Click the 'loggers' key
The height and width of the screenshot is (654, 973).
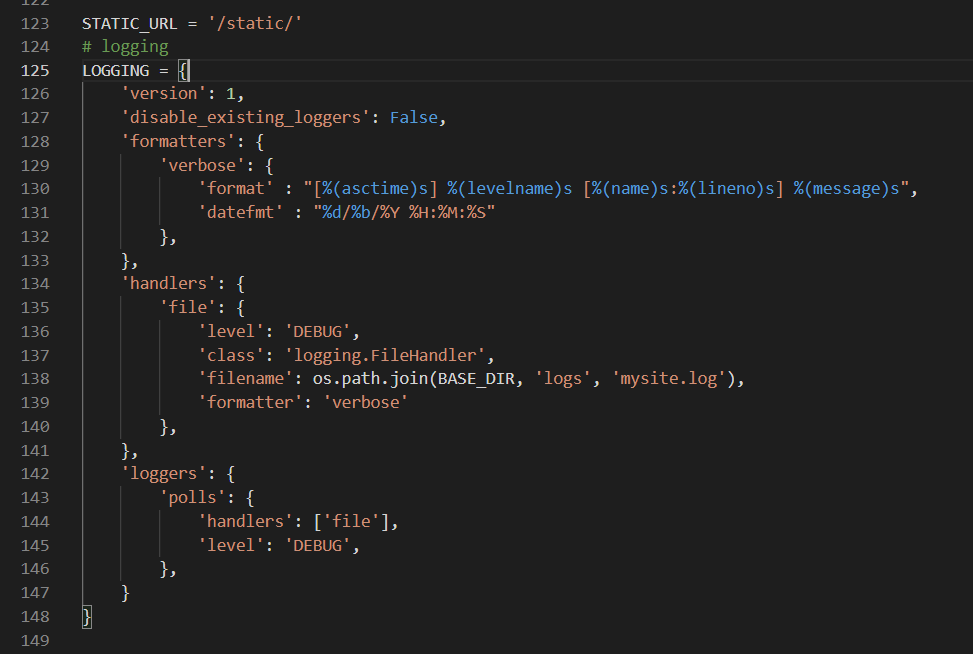point(164,474)
